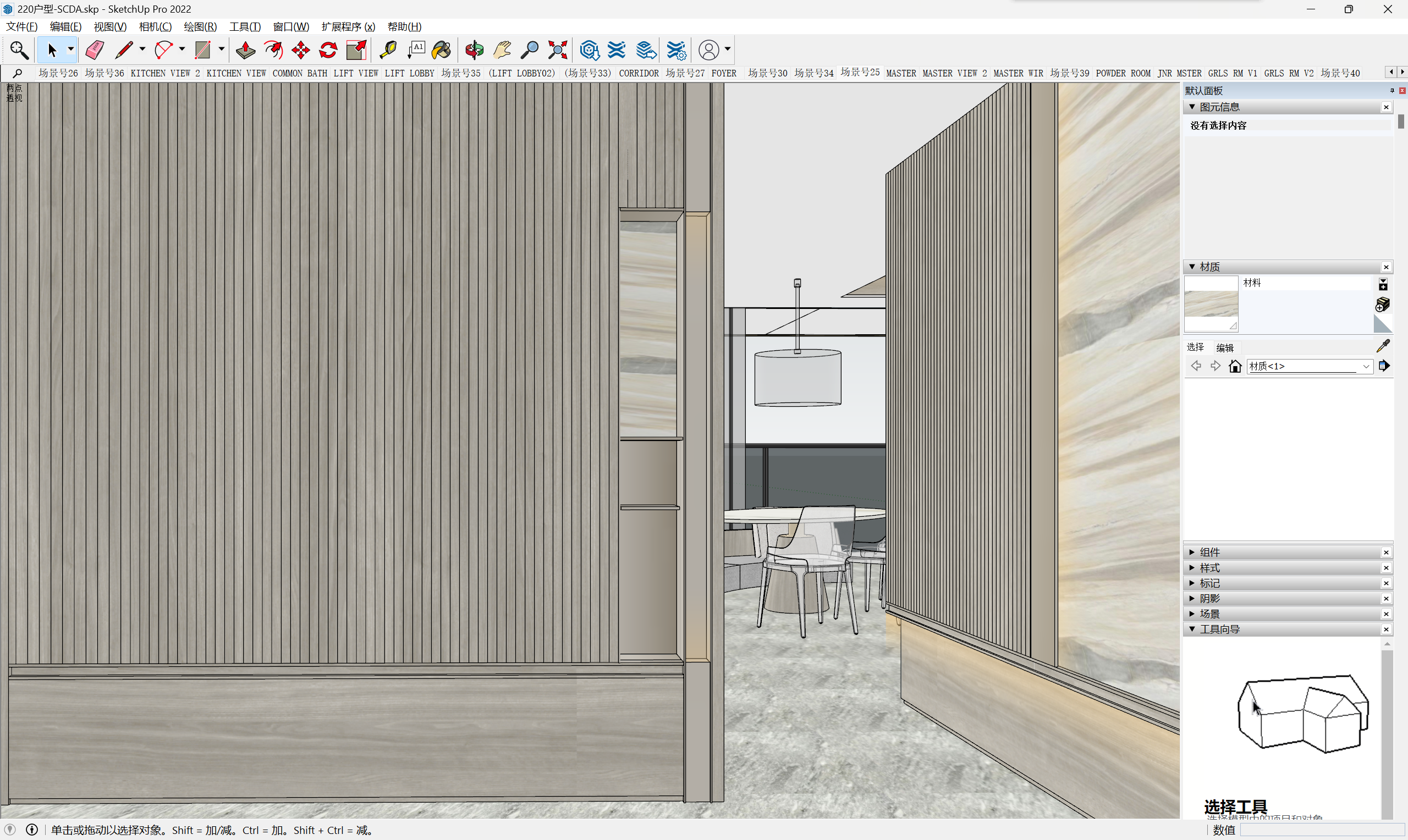Select the arrow Select tool
The image size is (1408, 840).
(52, 50)
